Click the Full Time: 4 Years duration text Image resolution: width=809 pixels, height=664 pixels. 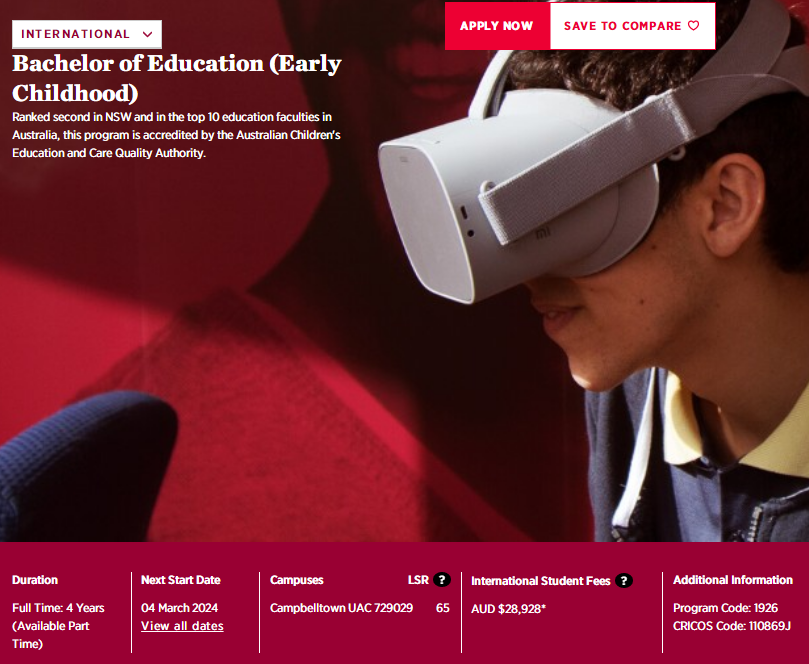tap(58, 608)
